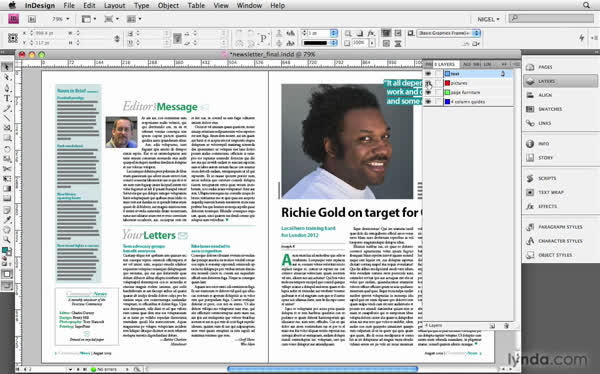Click the Go to Bridge icon
Viewport: 600px width, 374px height.
click(x=32, y=19)
